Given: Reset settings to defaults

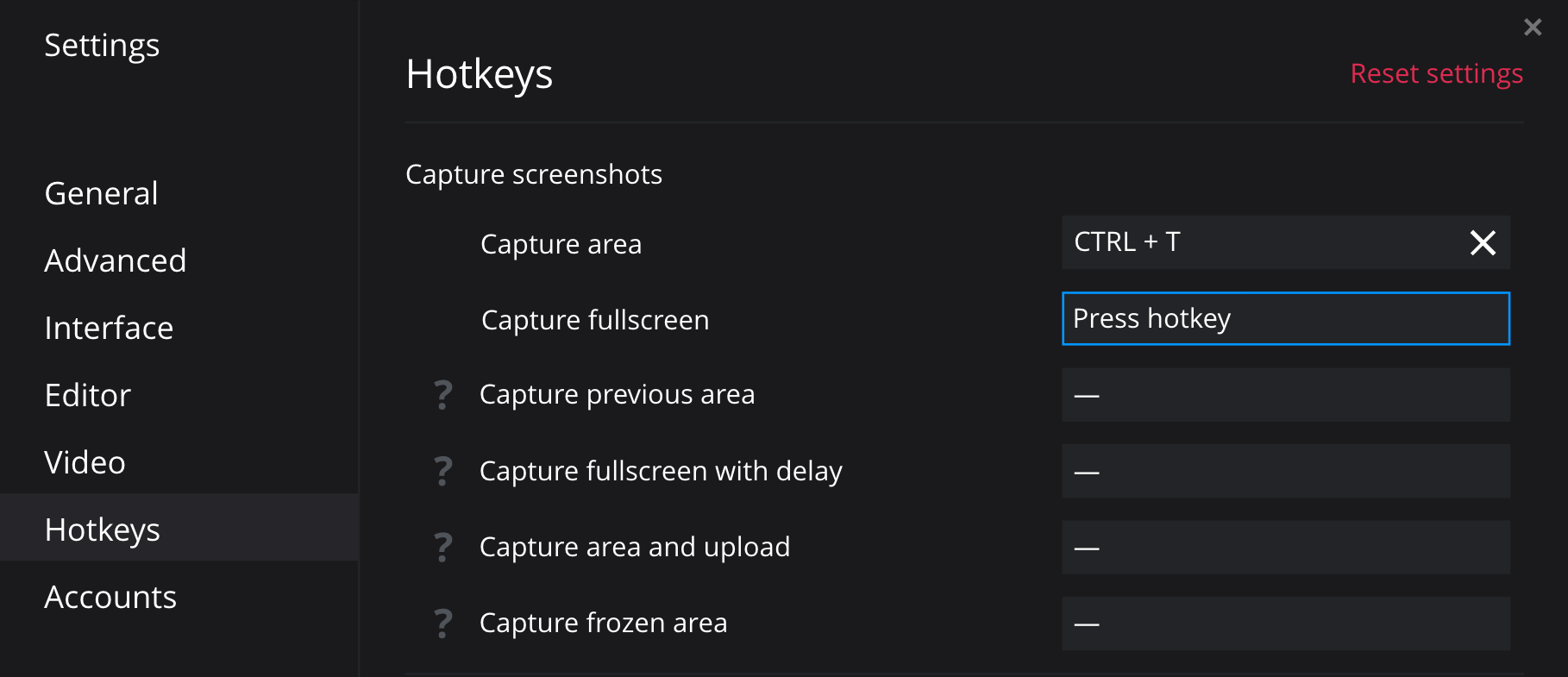Looking at the screenshot, I should [1436, 73].
